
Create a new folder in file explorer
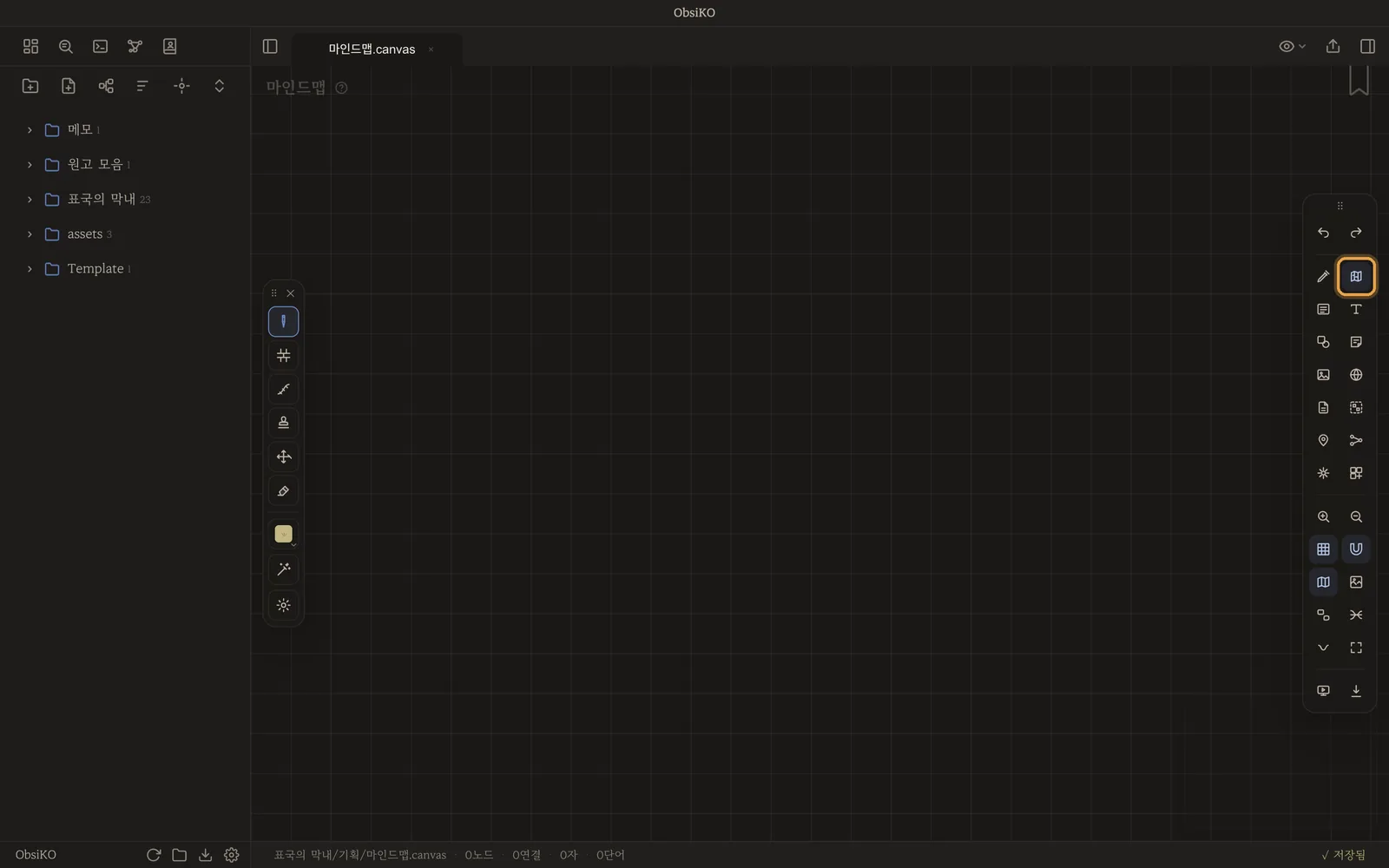(x=30, y=85)
